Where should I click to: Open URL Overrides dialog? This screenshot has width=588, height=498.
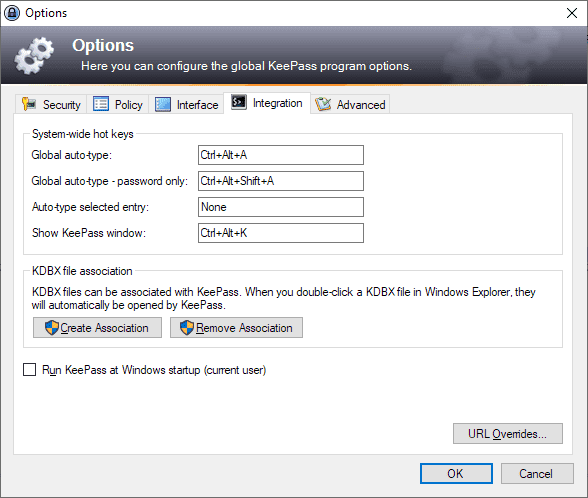tap(508, 434)
